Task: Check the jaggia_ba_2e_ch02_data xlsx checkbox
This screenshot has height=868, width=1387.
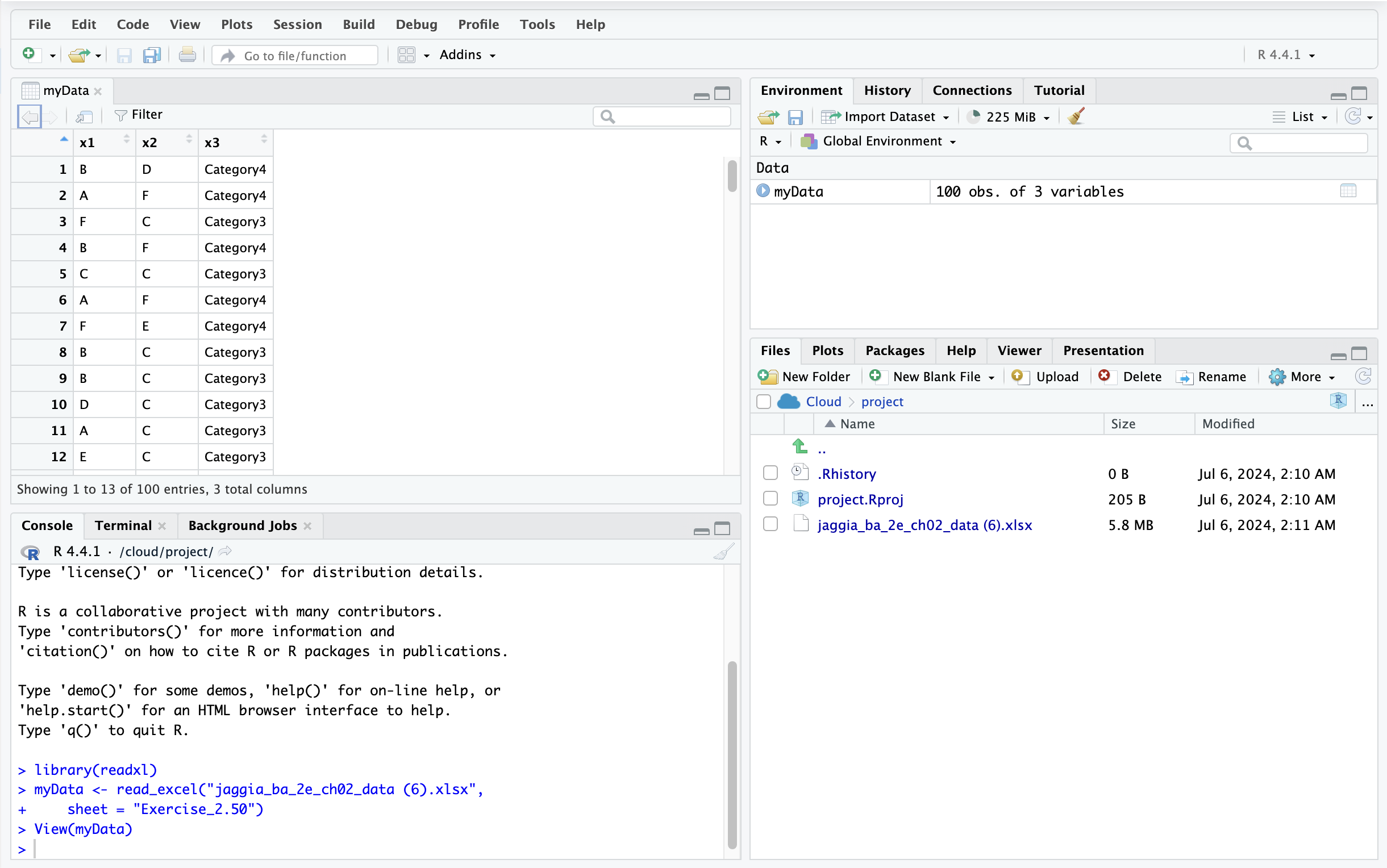Action: tap(770, 524)
